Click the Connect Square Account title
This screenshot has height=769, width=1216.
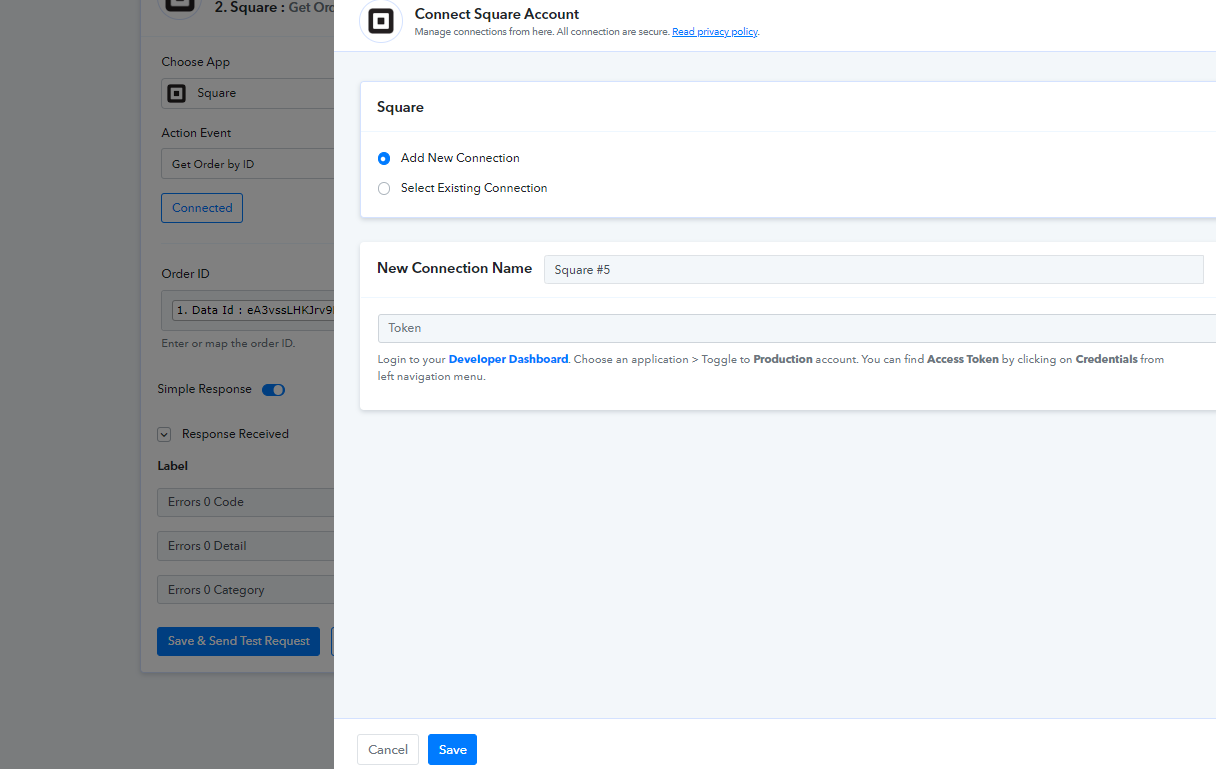pyautogui.click(x=497, y=14)
